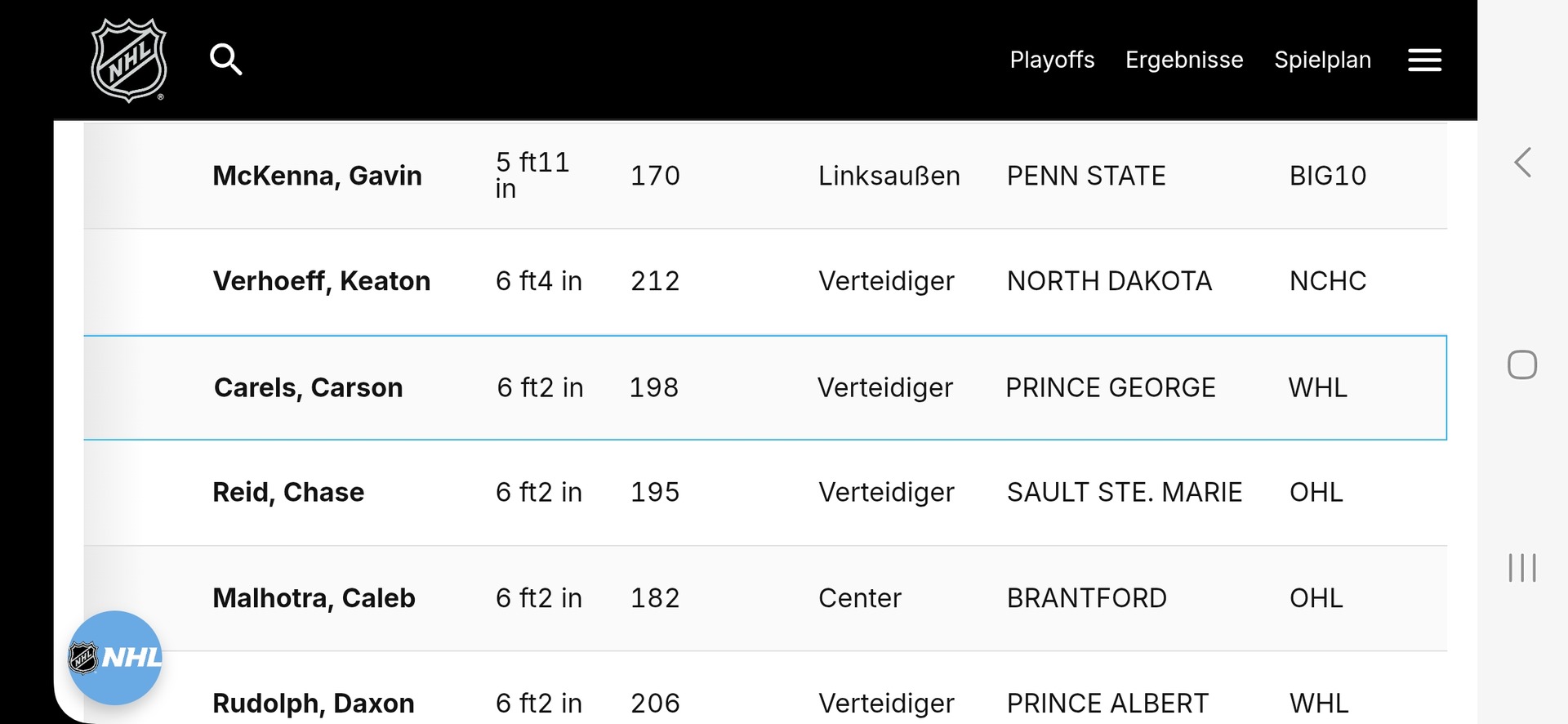
Task: Tap the Android back arrow
Action: click(x=1522, y=163)
